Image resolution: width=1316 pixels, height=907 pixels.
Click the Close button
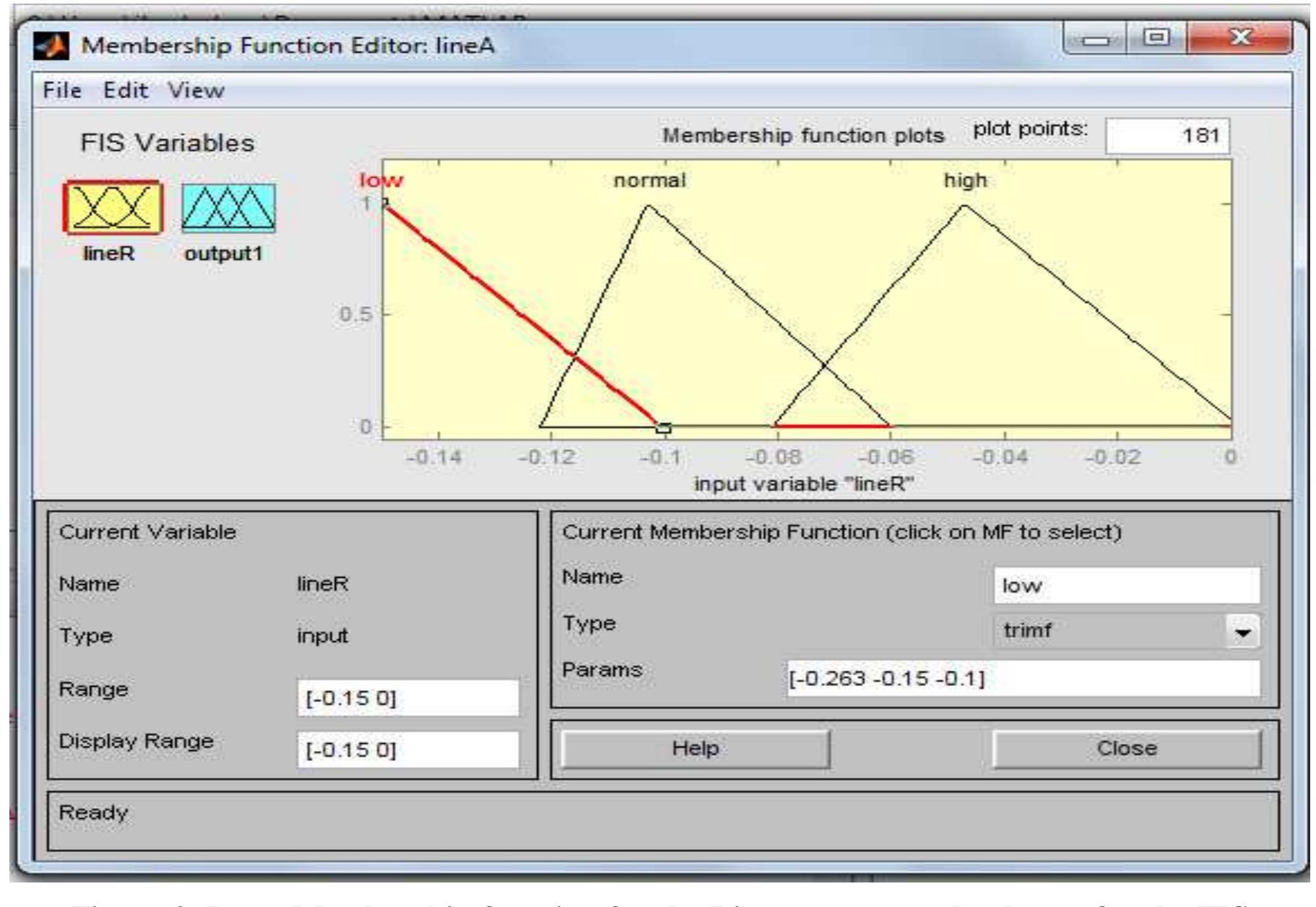pos(1127,748)
